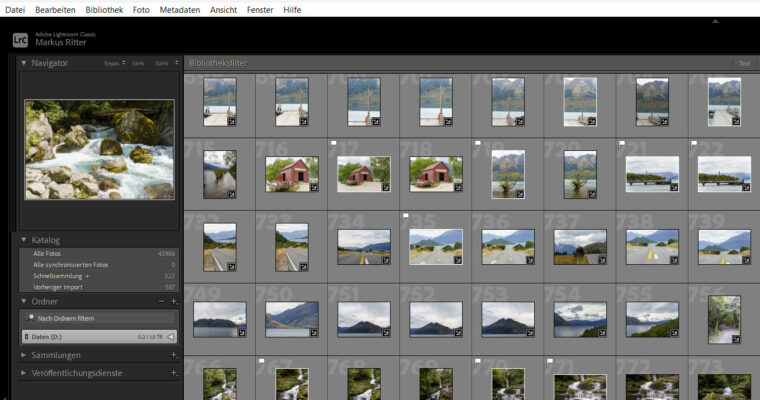Toggle the flag on red barn photo 717
Image resolution: width=760 pixels, height=400 pixels.
(333, 144)
